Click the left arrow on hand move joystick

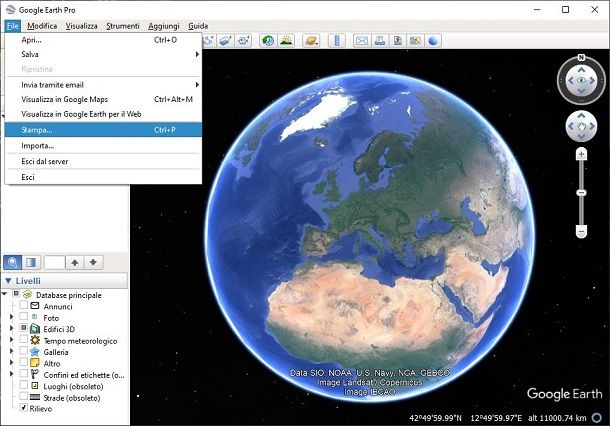click(571, 126)
